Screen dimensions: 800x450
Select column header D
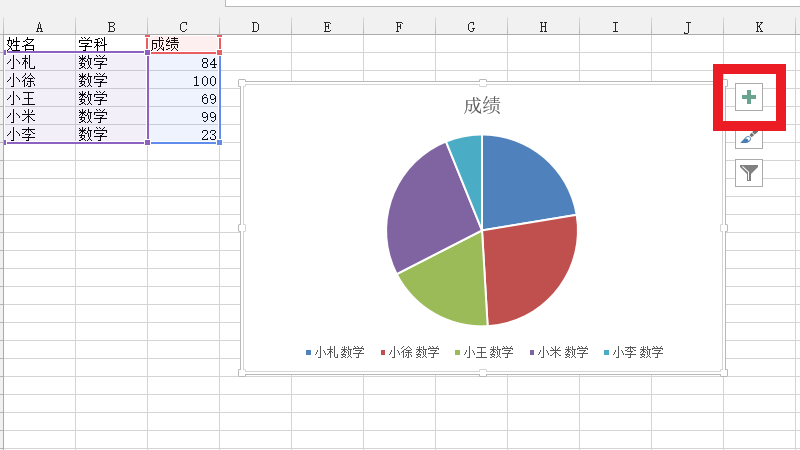pyautogui.click(x=255, y=27)
